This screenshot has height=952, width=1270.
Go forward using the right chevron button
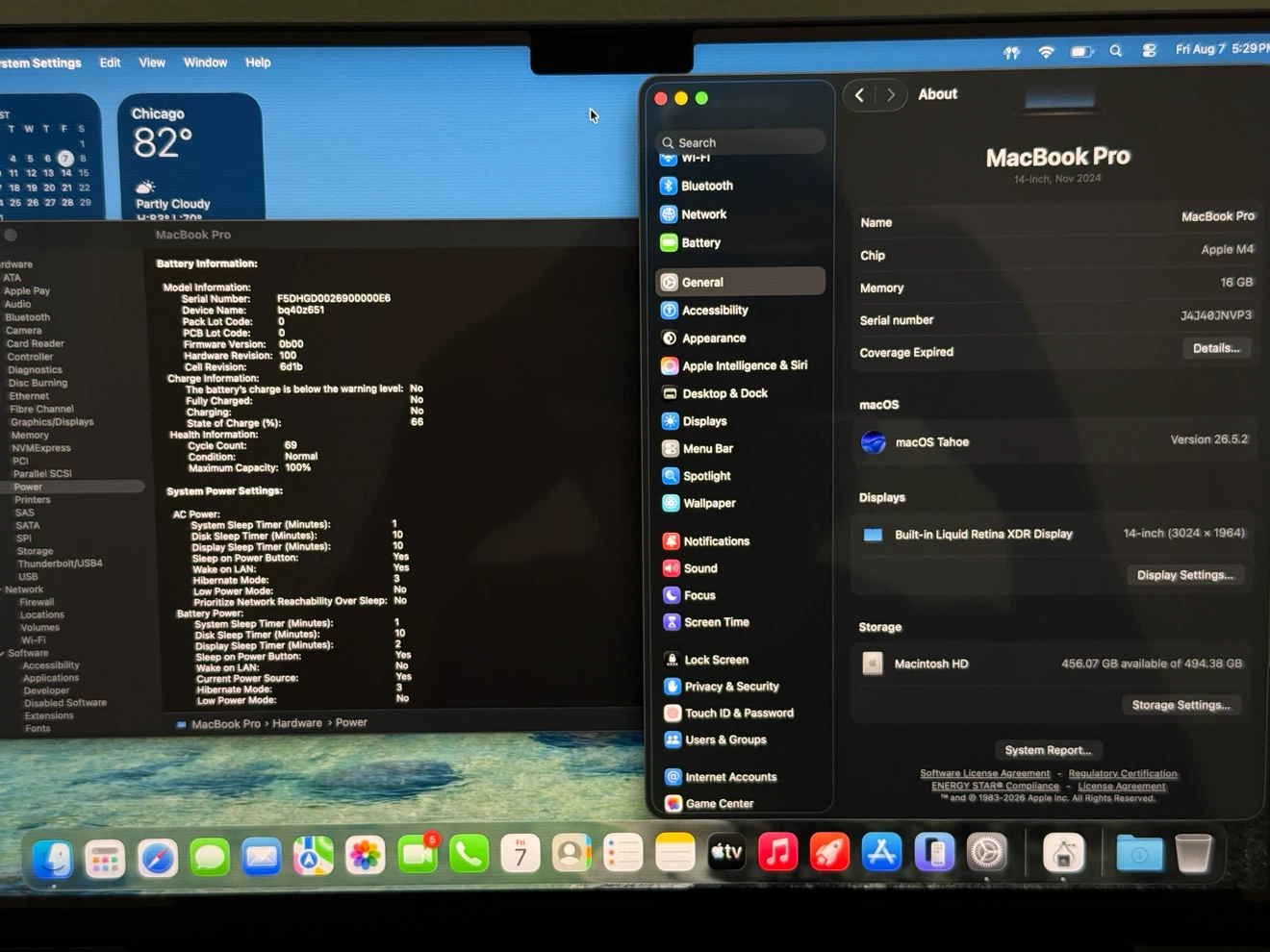(891, 94)
